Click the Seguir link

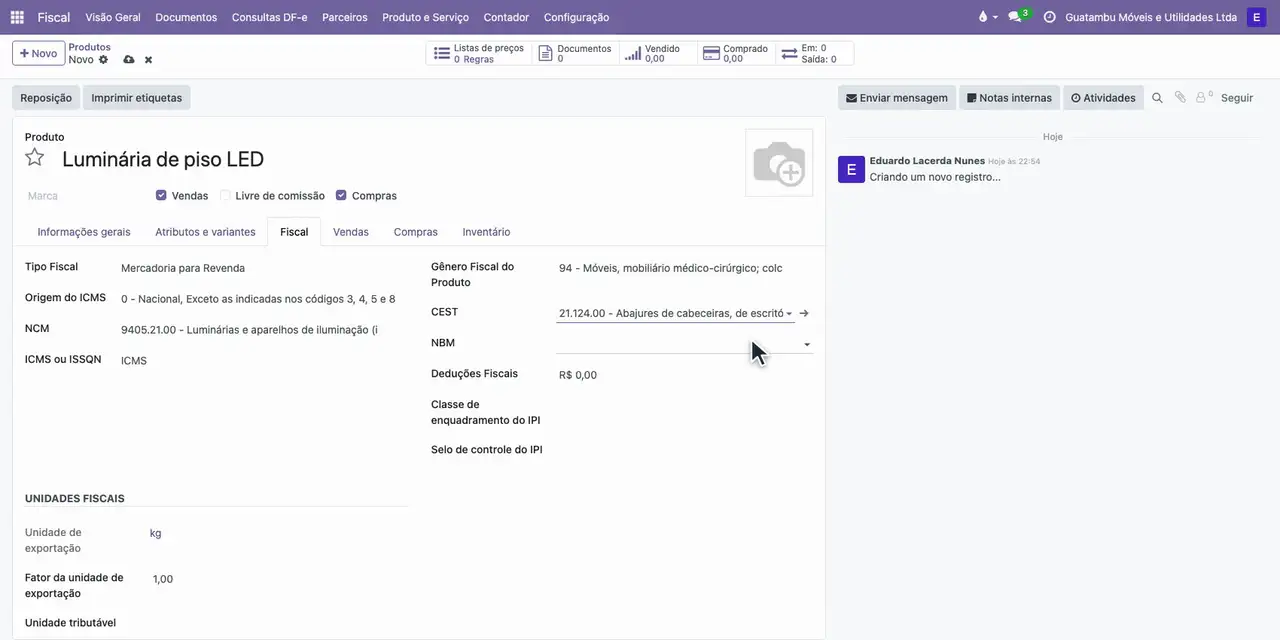click(x=1237, y=98)
